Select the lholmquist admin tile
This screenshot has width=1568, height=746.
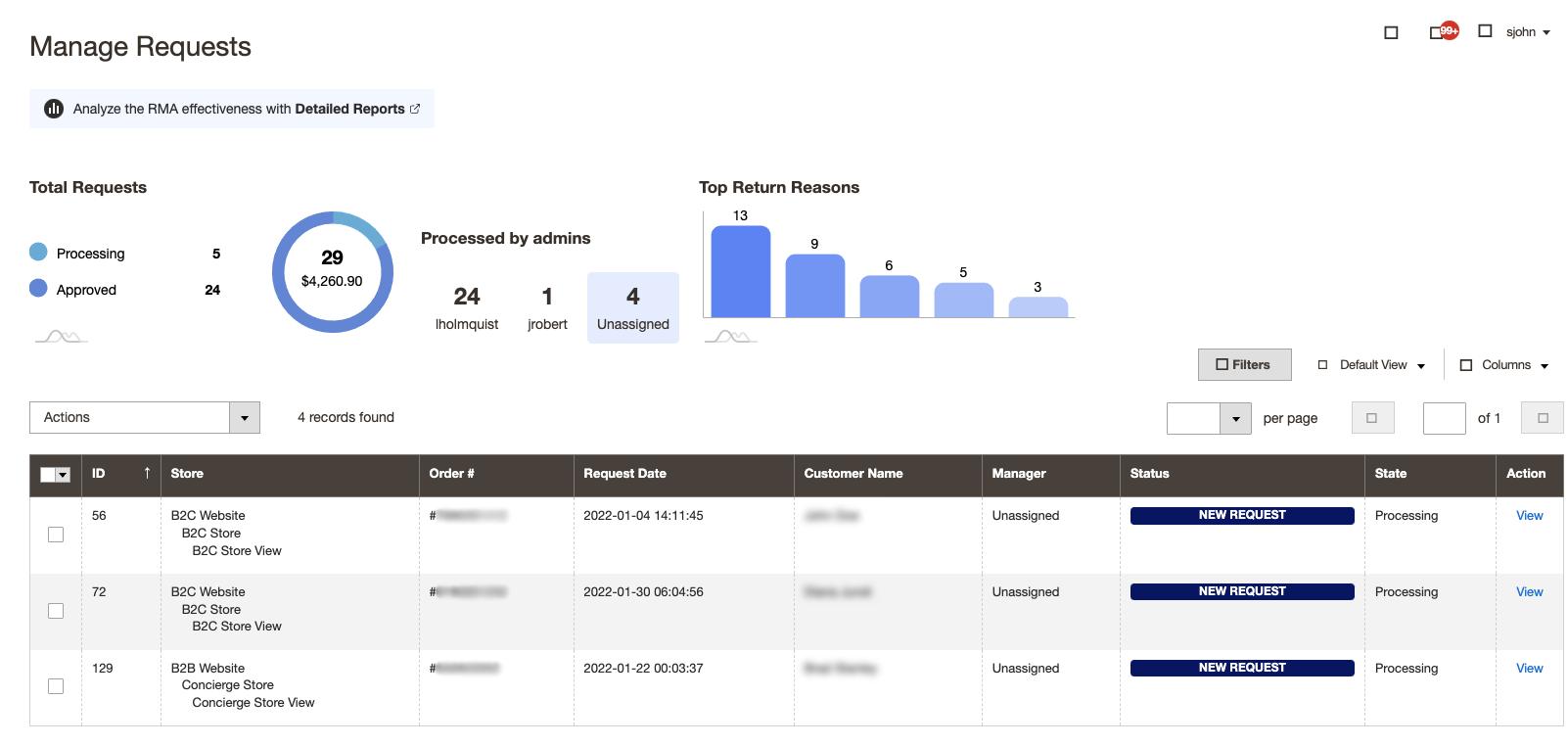point(466,307)
